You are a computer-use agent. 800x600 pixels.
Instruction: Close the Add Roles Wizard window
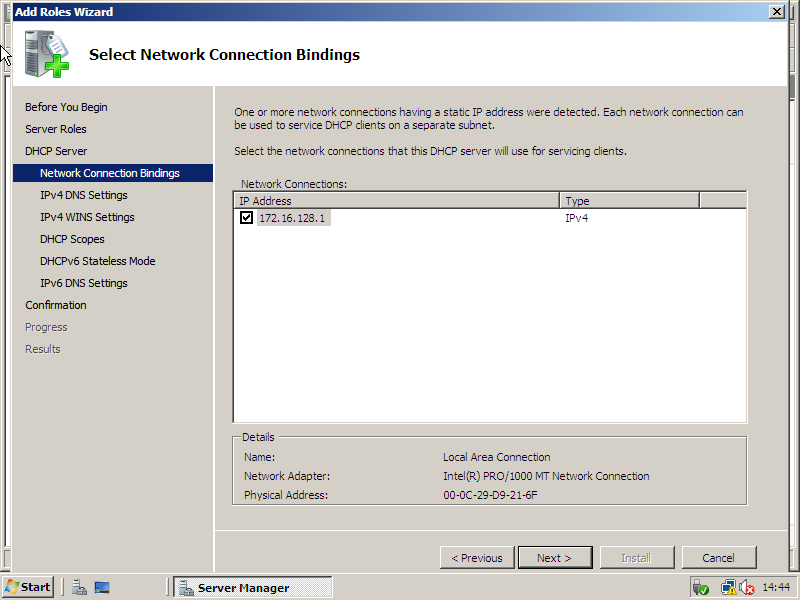click(776, 11)
